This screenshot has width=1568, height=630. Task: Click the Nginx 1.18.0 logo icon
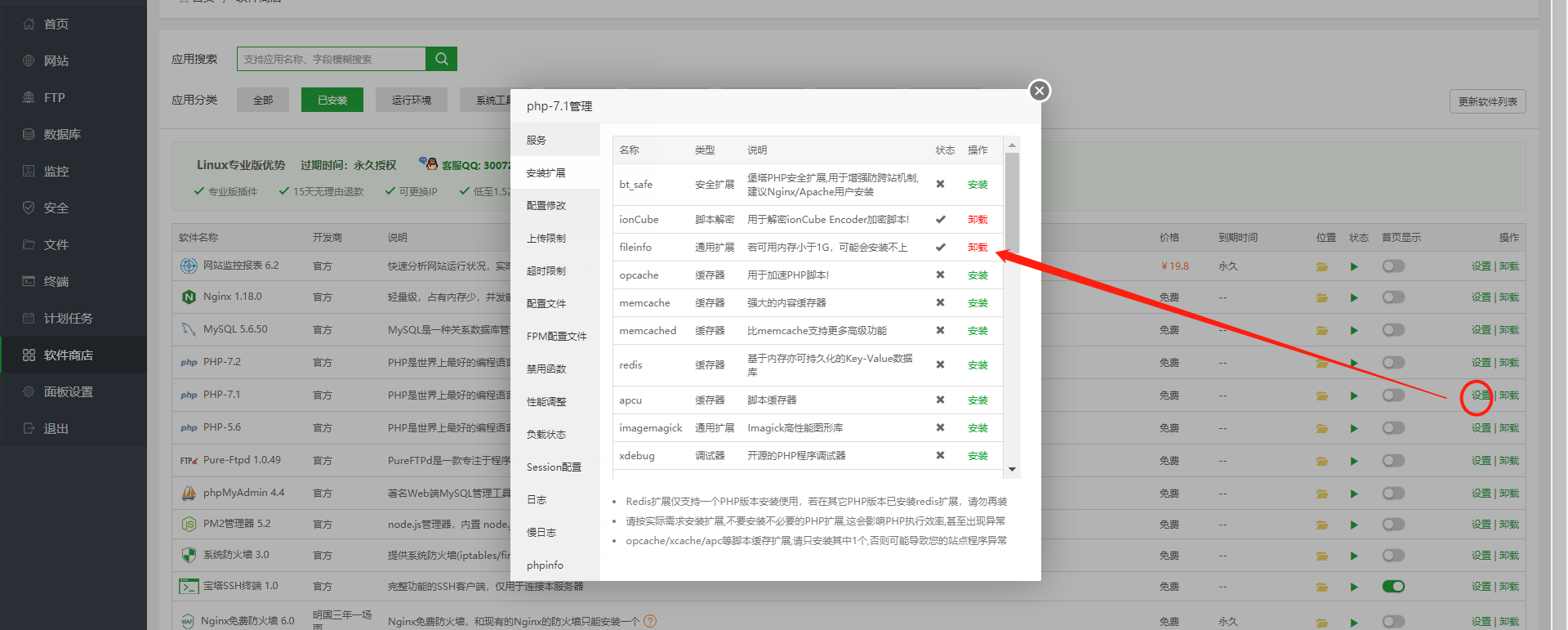pyautogui.click(x=189, y=297)
